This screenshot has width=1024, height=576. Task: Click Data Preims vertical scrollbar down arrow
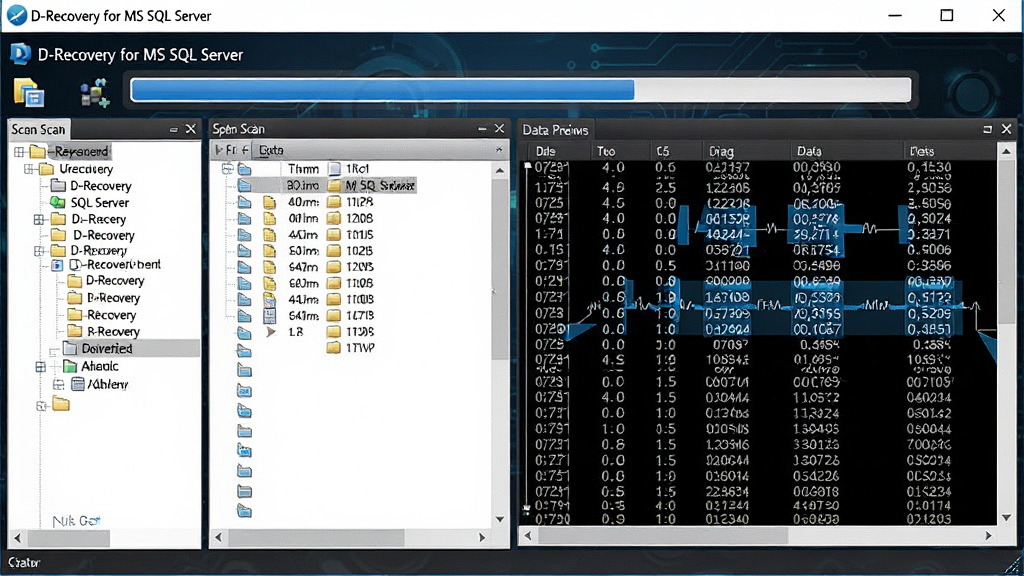[1006, 517]
